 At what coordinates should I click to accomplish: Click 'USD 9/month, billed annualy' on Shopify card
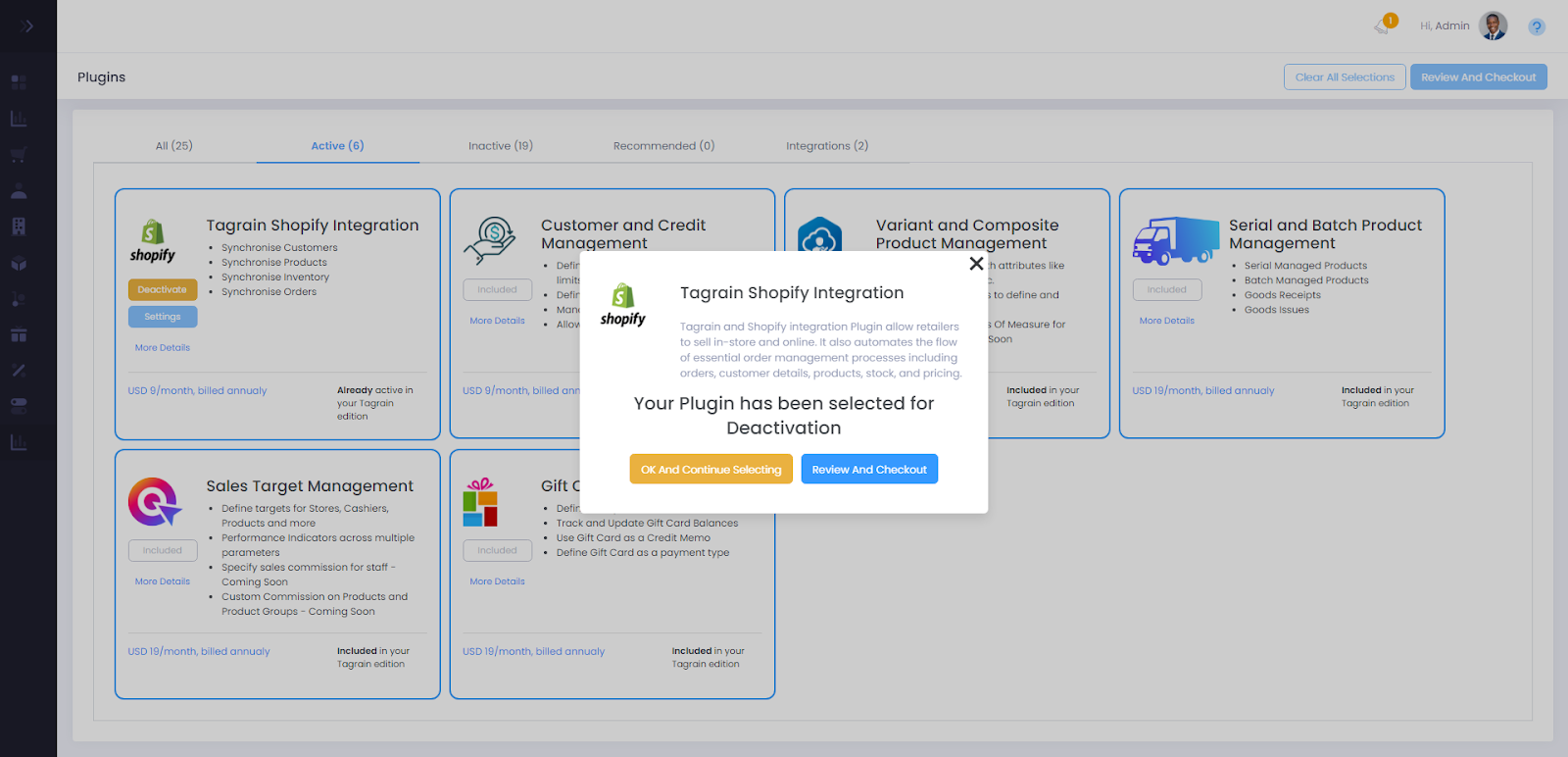(197, 390)
